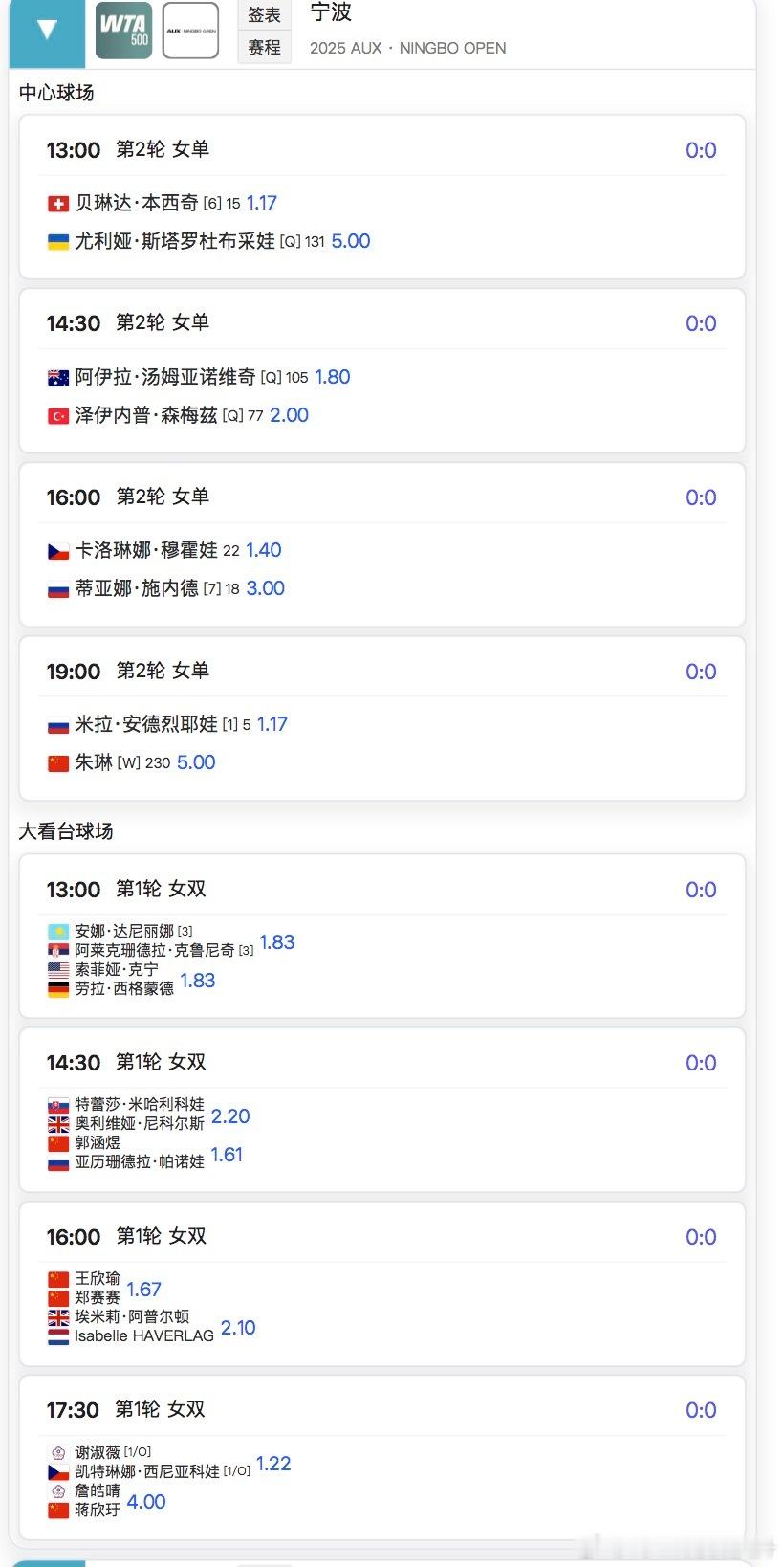Click odds 1.40 for 卡洛琳娜·穆霍娃
The image size is (784, 1567).
pos(264,550)
